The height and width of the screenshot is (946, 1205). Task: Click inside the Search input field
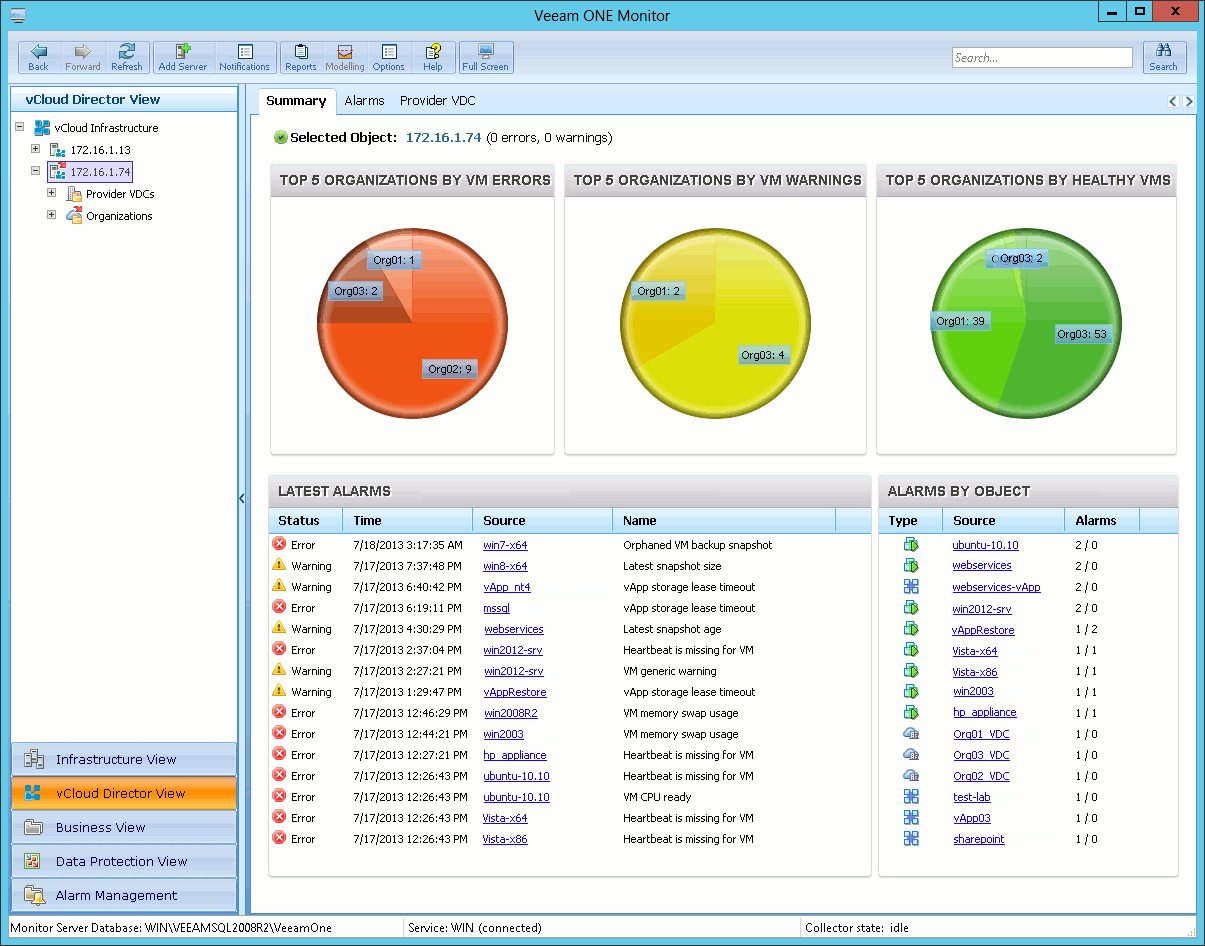coord(1041,58)
